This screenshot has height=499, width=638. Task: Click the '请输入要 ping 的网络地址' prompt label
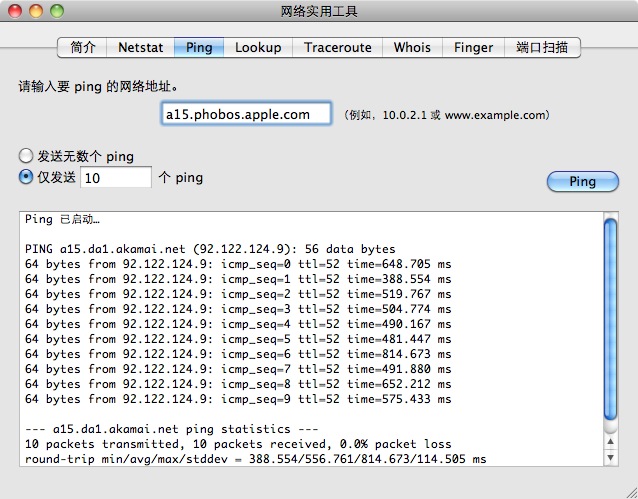point(98,87)
